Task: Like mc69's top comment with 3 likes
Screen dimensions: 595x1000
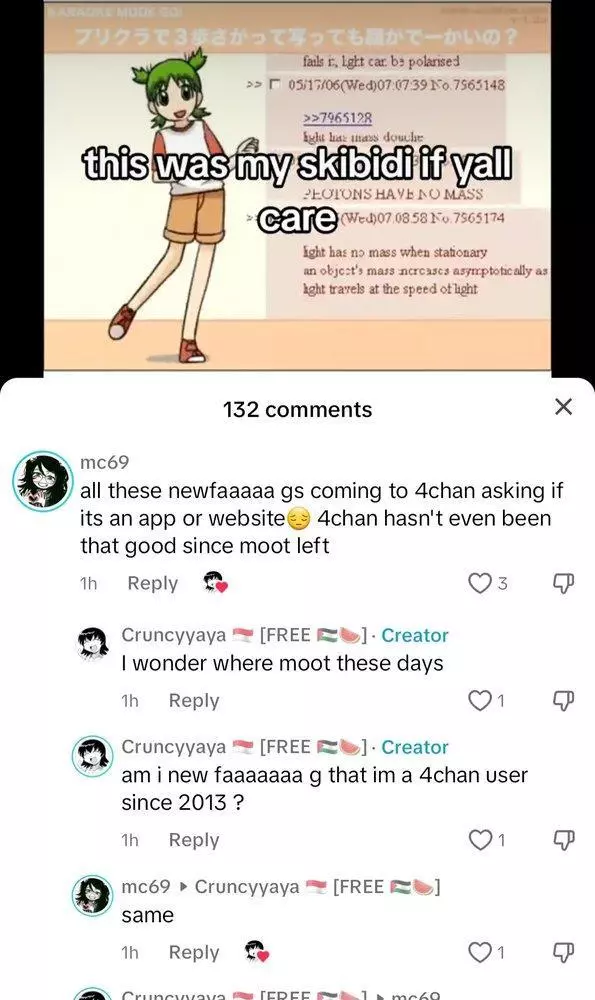Action: [x=480, y=583]
